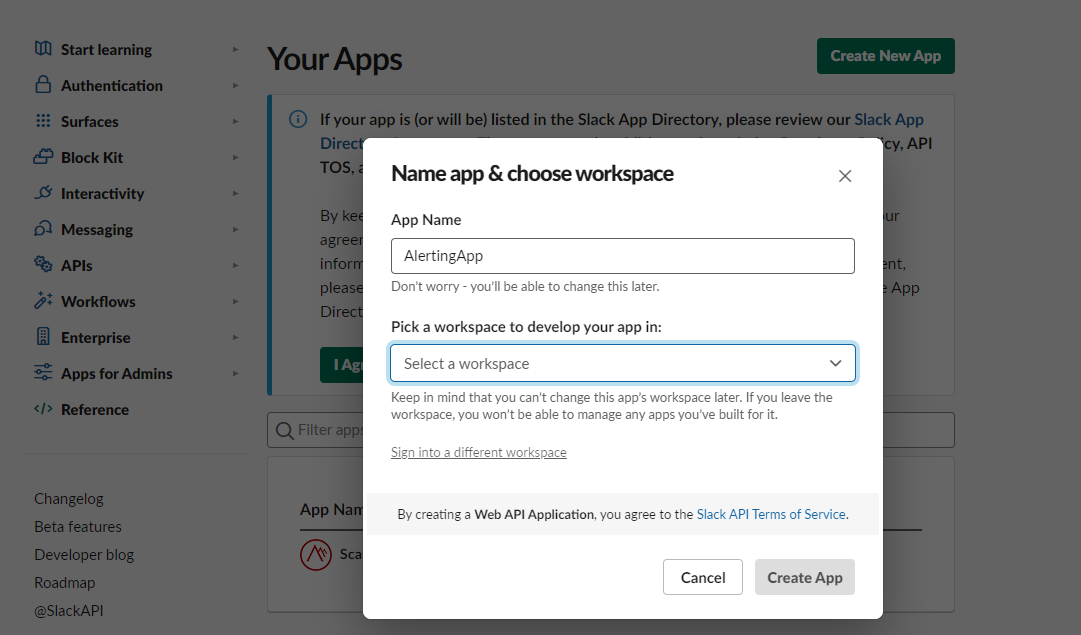Image resolution: width=1081 pixels, height=635 pixels.
Task: Open Apps for Admins in the sidebar
Action: coord(117,374)
